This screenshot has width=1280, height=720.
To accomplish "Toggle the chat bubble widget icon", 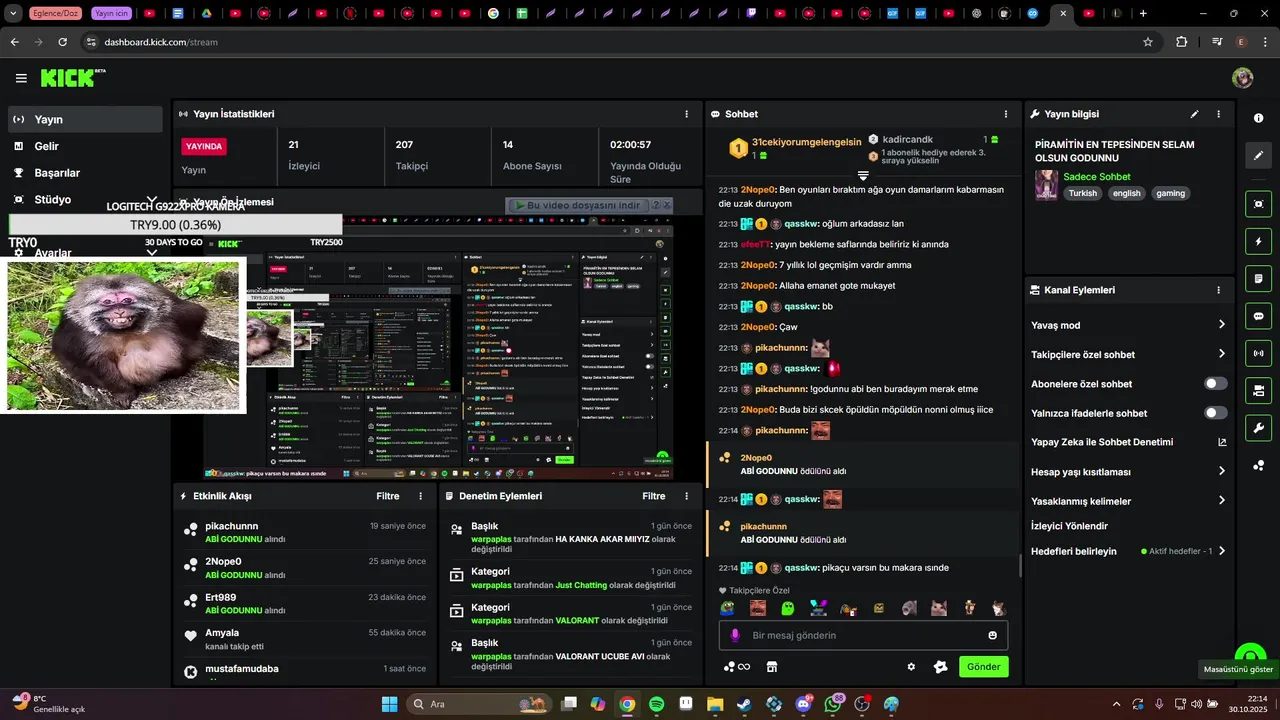I will tap(1258, 316).
